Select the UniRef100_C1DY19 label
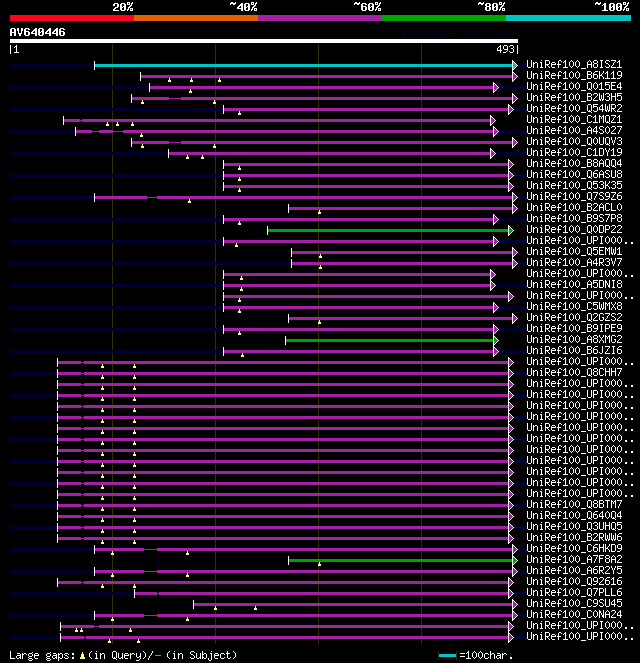 coord(574,152)
